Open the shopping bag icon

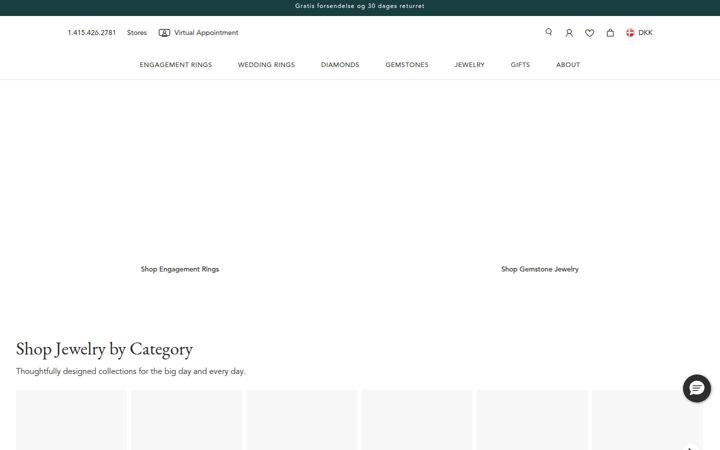tap(610, 33)
